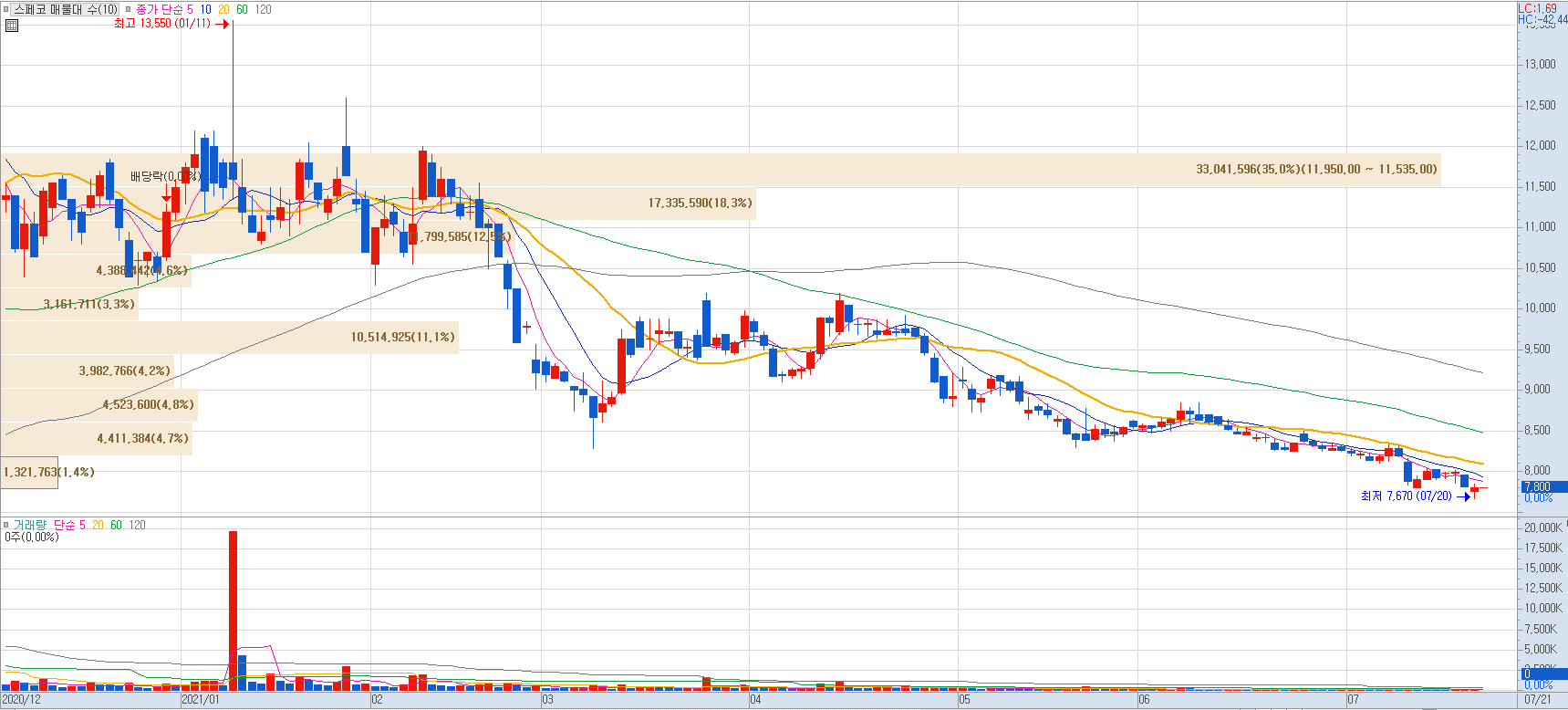
Task: Select the price 120-day moving average legend
Action: coord(263,9)
